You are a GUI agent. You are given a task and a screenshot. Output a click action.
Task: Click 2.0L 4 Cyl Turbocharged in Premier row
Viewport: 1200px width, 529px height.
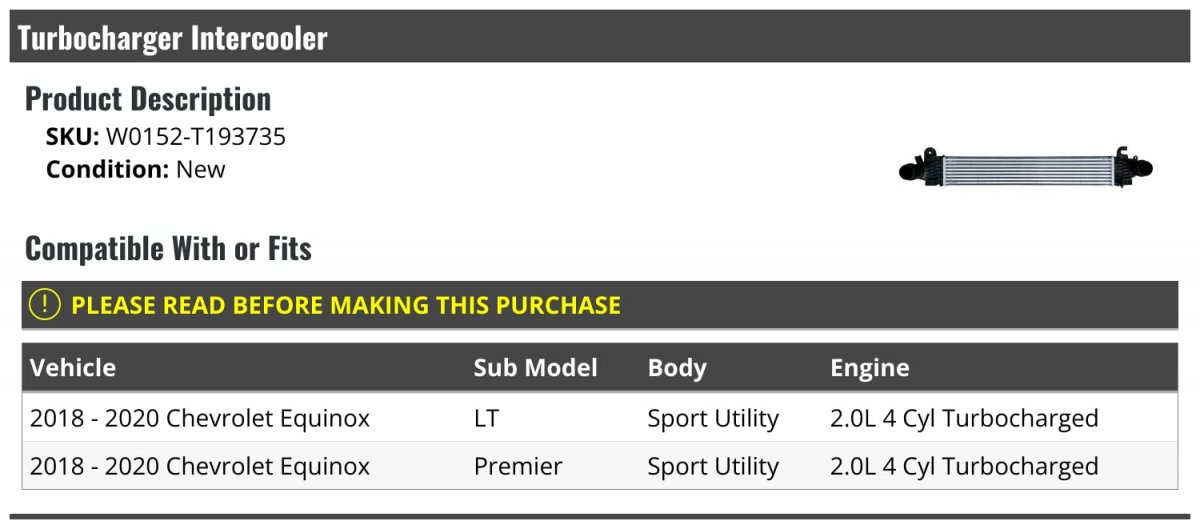pyautogui.click(x=964, y=466)
